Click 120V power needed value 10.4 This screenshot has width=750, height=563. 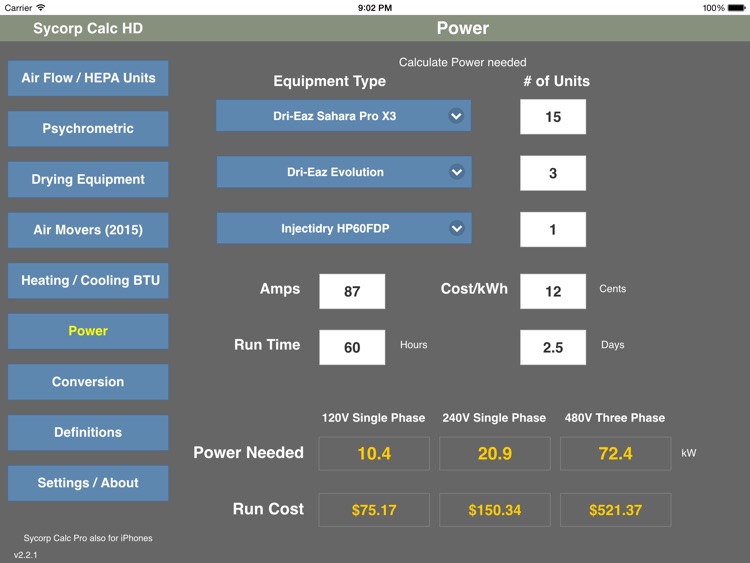point(374,453)
